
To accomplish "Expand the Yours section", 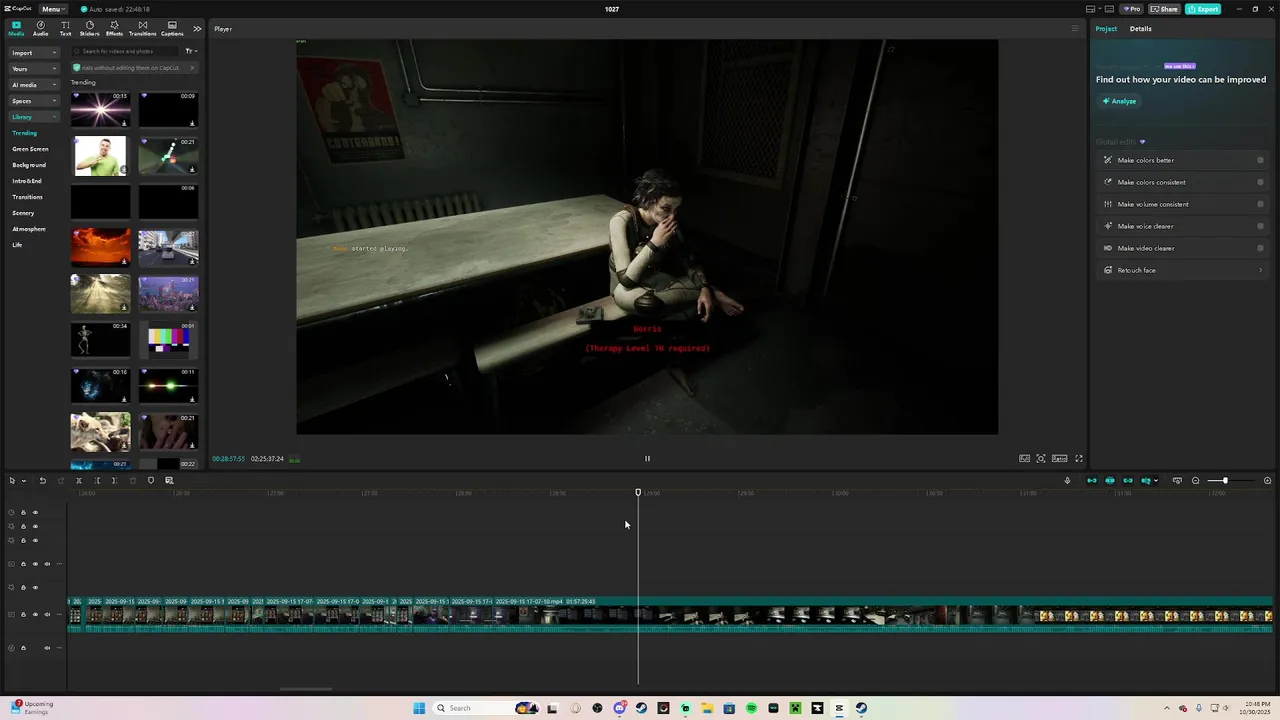I will coord(34,69).
